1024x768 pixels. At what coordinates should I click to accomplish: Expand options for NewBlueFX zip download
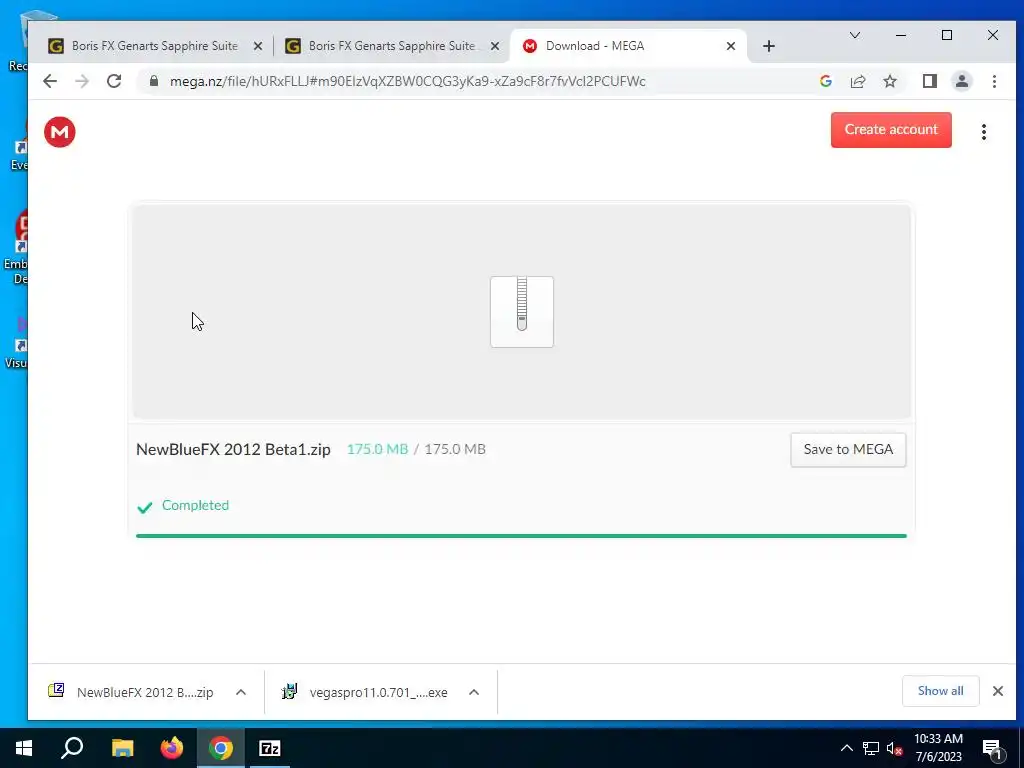click(x=240, y=692)
